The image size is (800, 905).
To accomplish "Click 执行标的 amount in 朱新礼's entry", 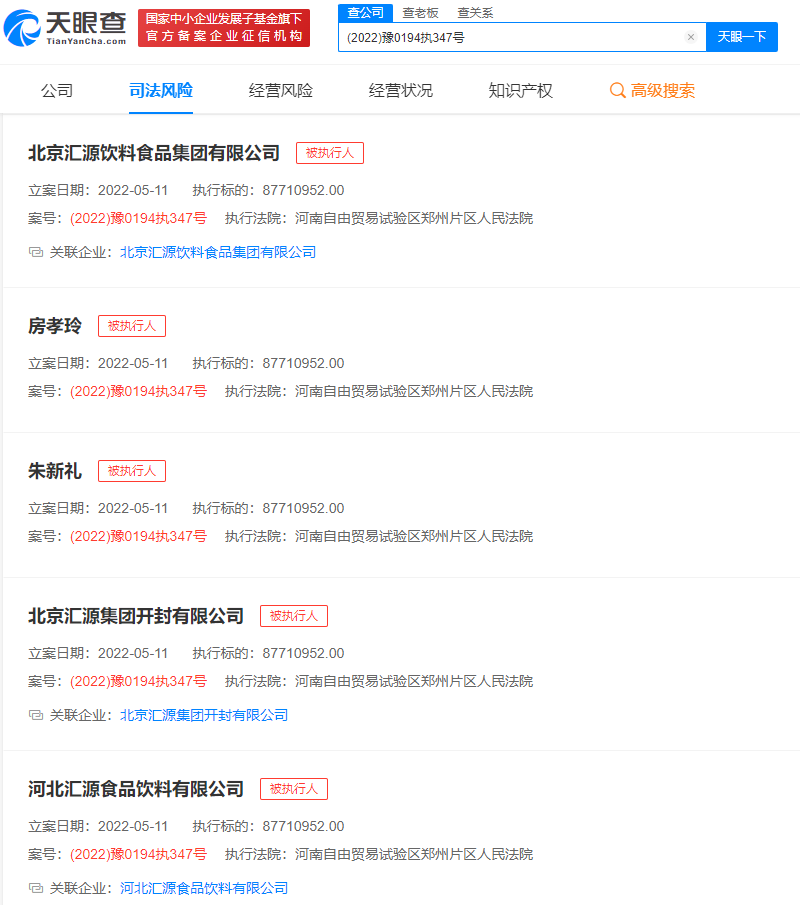I will (x=304, y=508).
